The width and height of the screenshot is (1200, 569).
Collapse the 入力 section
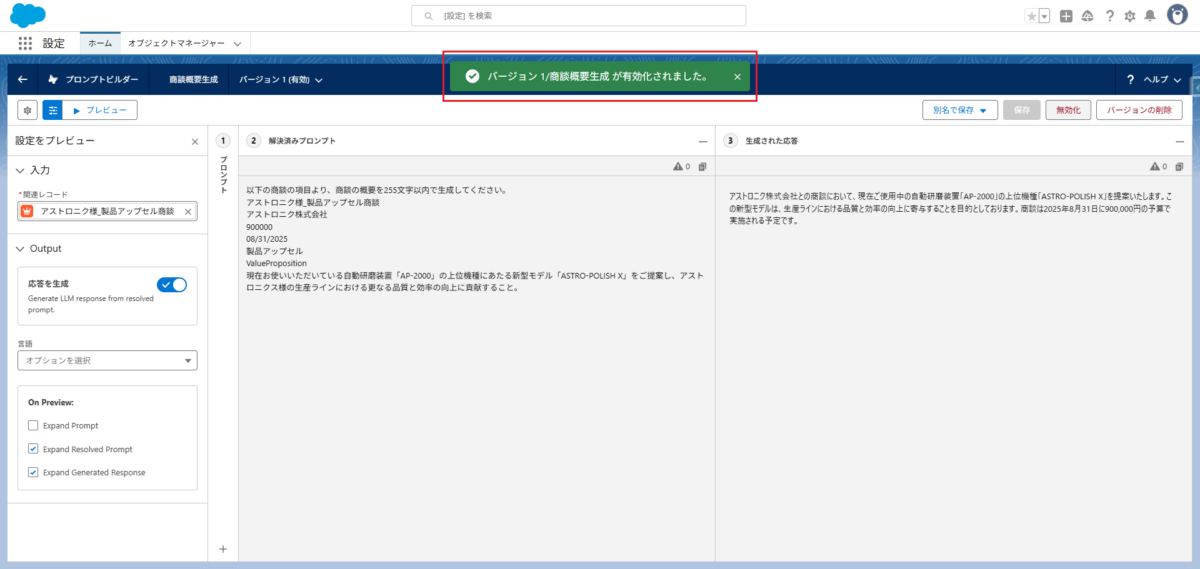[22, 171]
